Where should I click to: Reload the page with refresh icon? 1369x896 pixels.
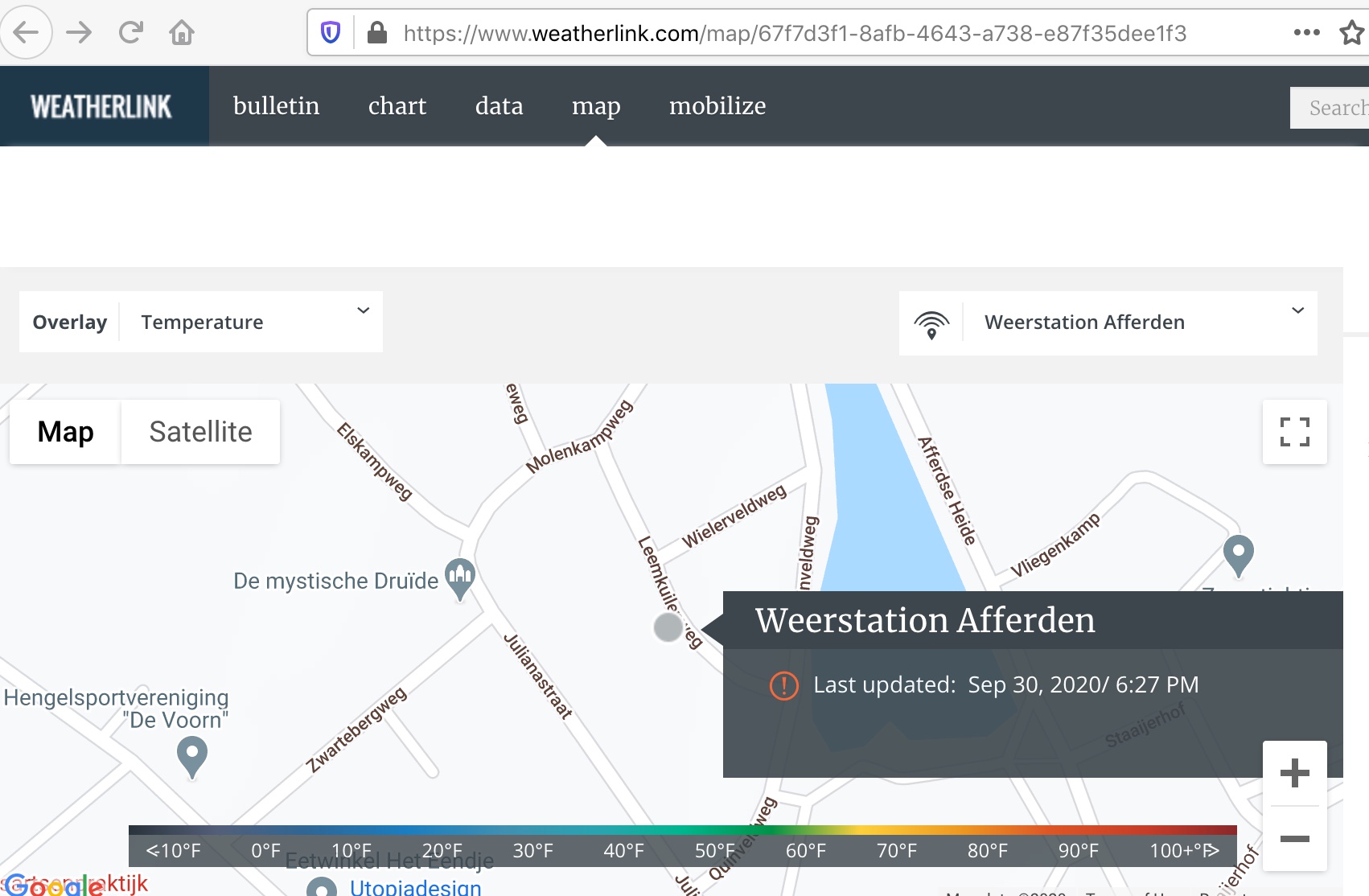pyautogui.click(x=130, y=33)
